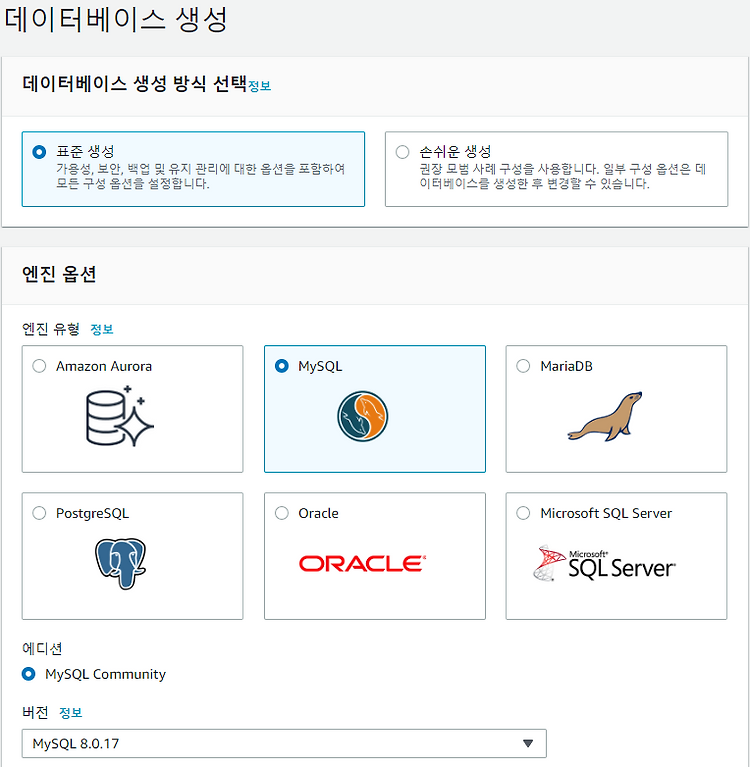Open the MySQL 8.0.17 version dropdown
Screen dimensions: 750x767
tap(284, 744)
